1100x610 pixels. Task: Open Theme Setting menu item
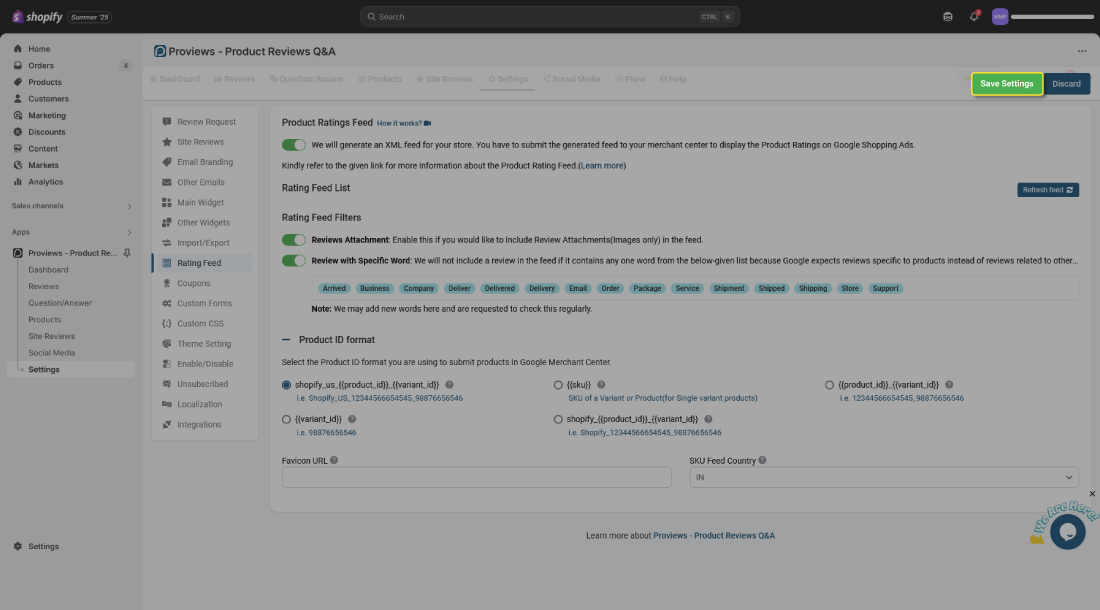pyautogui.click(x=202, y=344)
